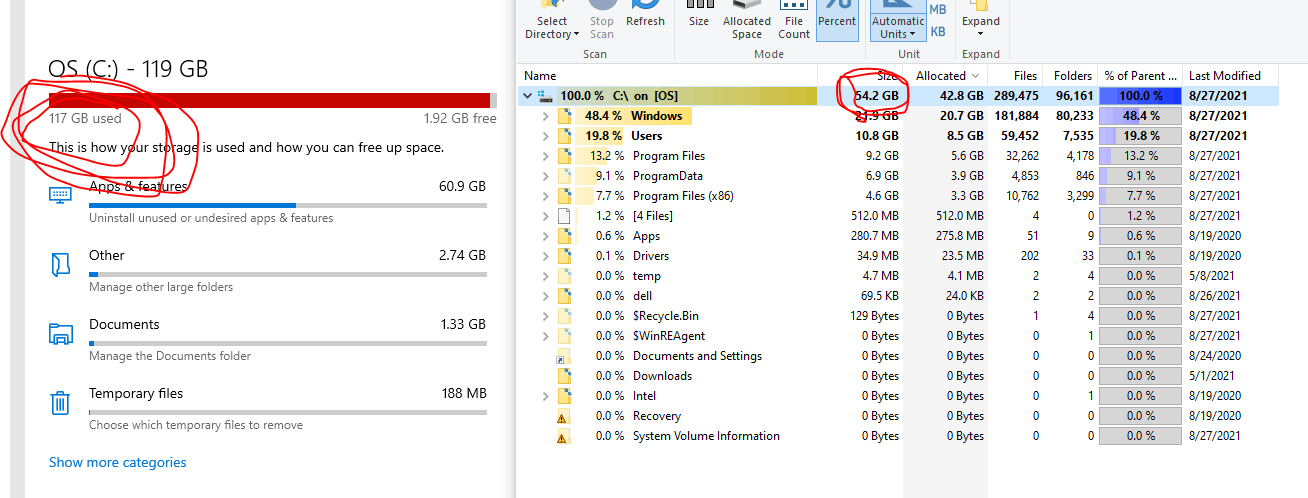Click the Recovery warning icon
The height and width of the screenshot is (498, 1308).
coord(562,416)
